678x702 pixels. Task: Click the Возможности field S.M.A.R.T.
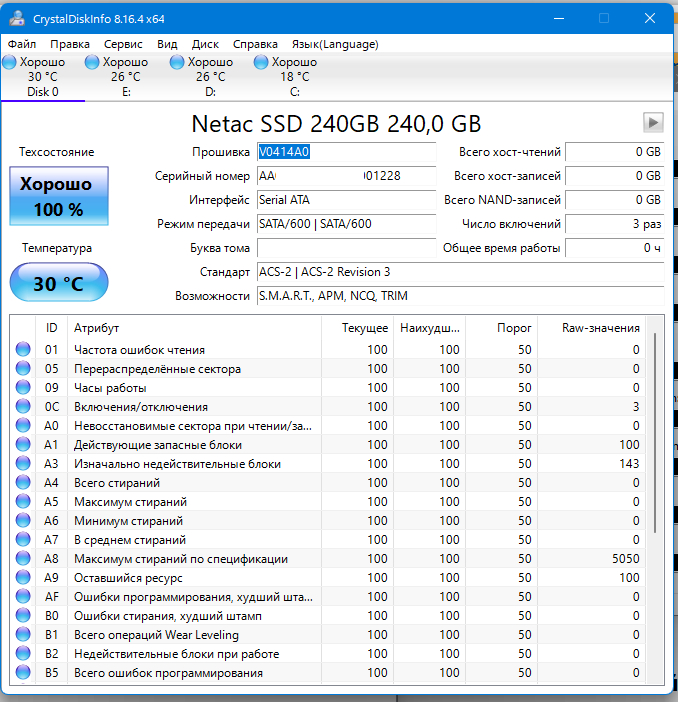point(460,296)
